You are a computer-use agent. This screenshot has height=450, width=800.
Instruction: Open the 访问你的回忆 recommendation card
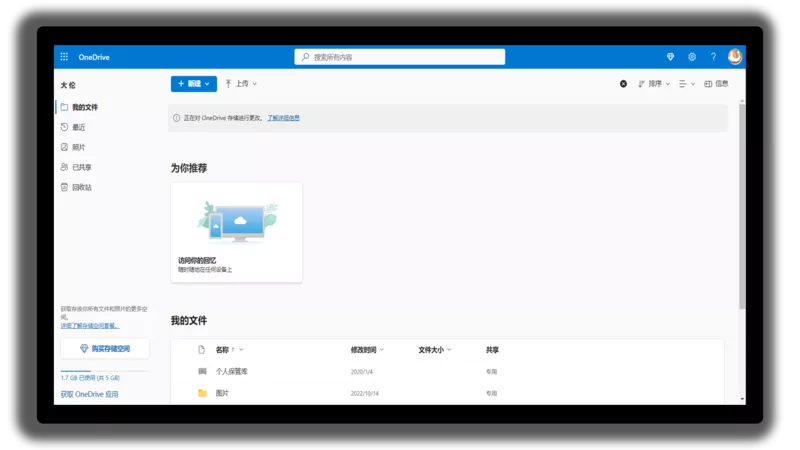point(236,232)
